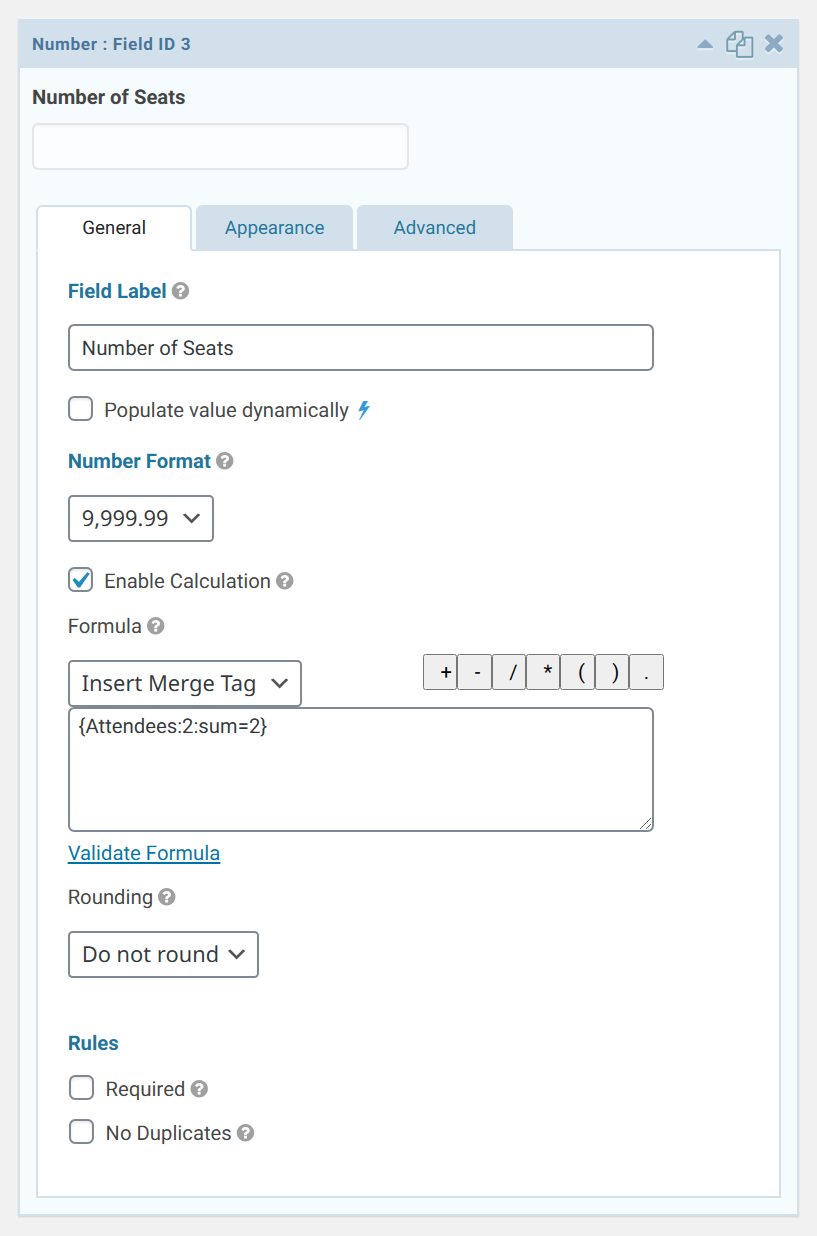Switch to the Appearance tab
The image size is (817, 1236).
(x=273, y=227)
